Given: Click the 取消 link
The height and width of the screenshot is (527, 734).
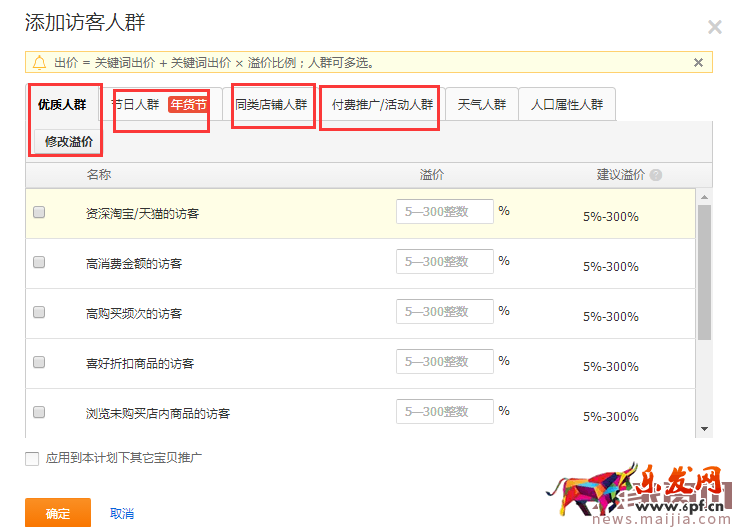Looking at the screenshot, I should 122,513.
